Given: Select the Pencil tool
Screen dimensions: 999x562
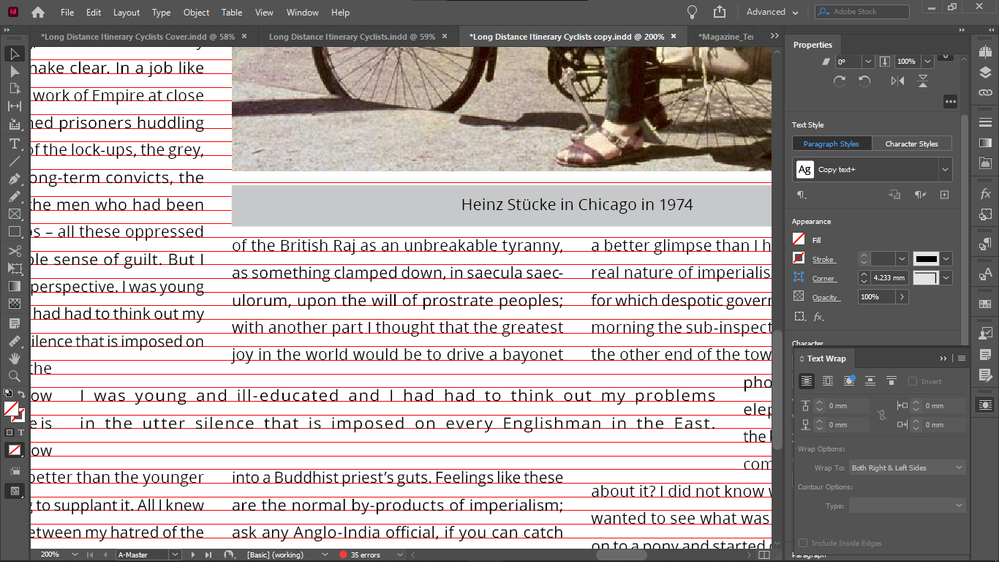Looking at the screenshot, I should tap(14, 196).
